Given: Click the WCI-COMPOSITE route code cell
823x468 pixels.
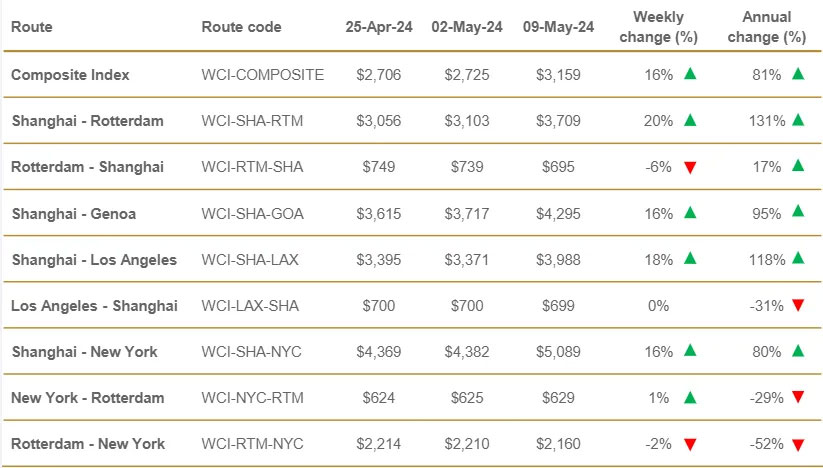Looking at the screenshot, I should coord(263,75).
